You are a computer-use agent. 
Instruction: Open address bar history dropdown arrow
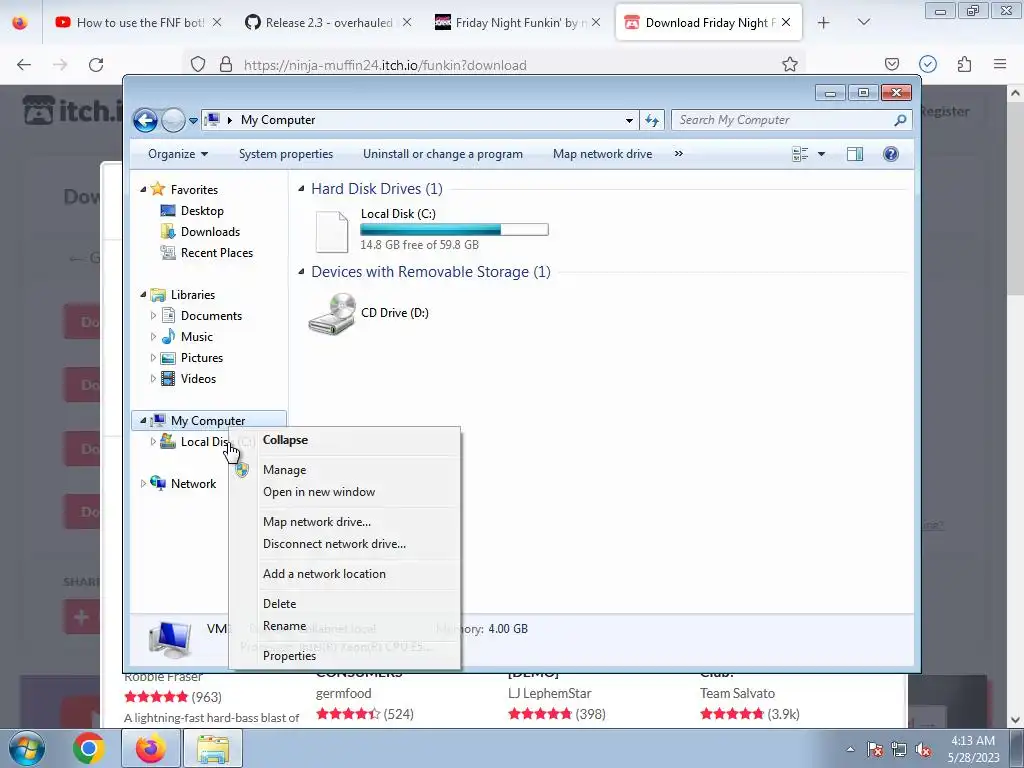click(x=629, y=121)
